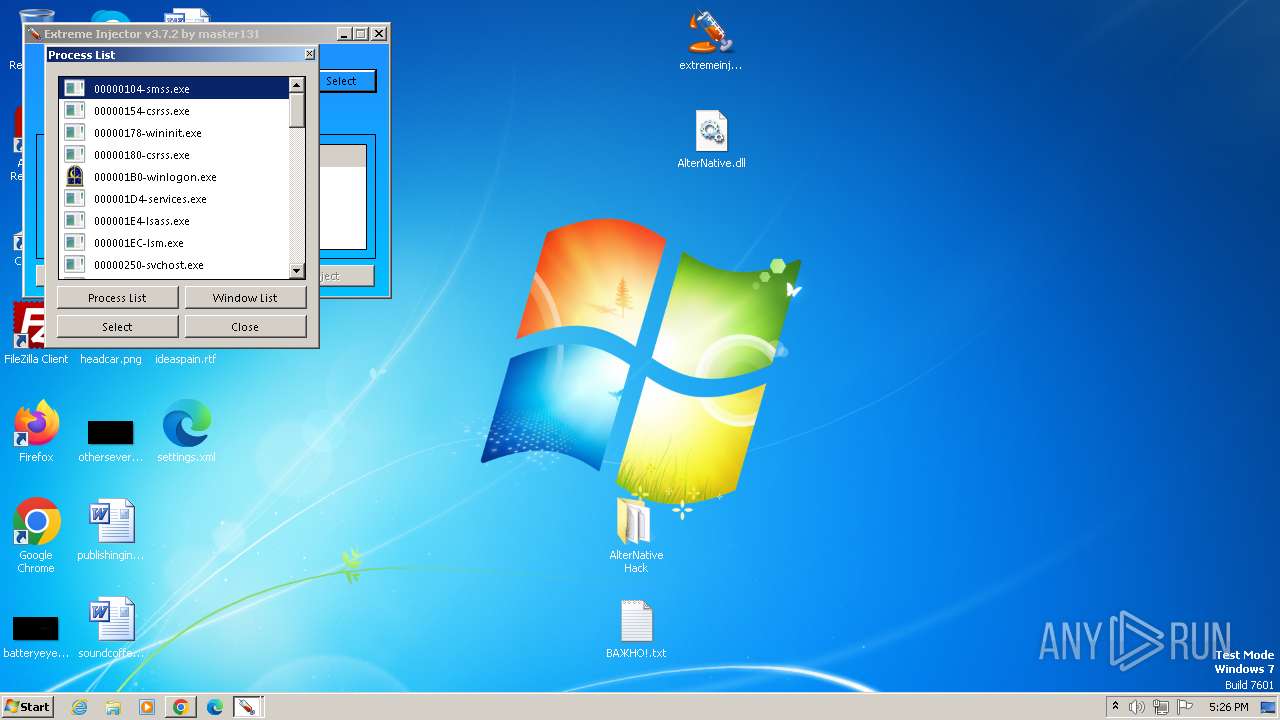
Task: Select 00000250-svchost.exe text entry
Action: point(148,265)
